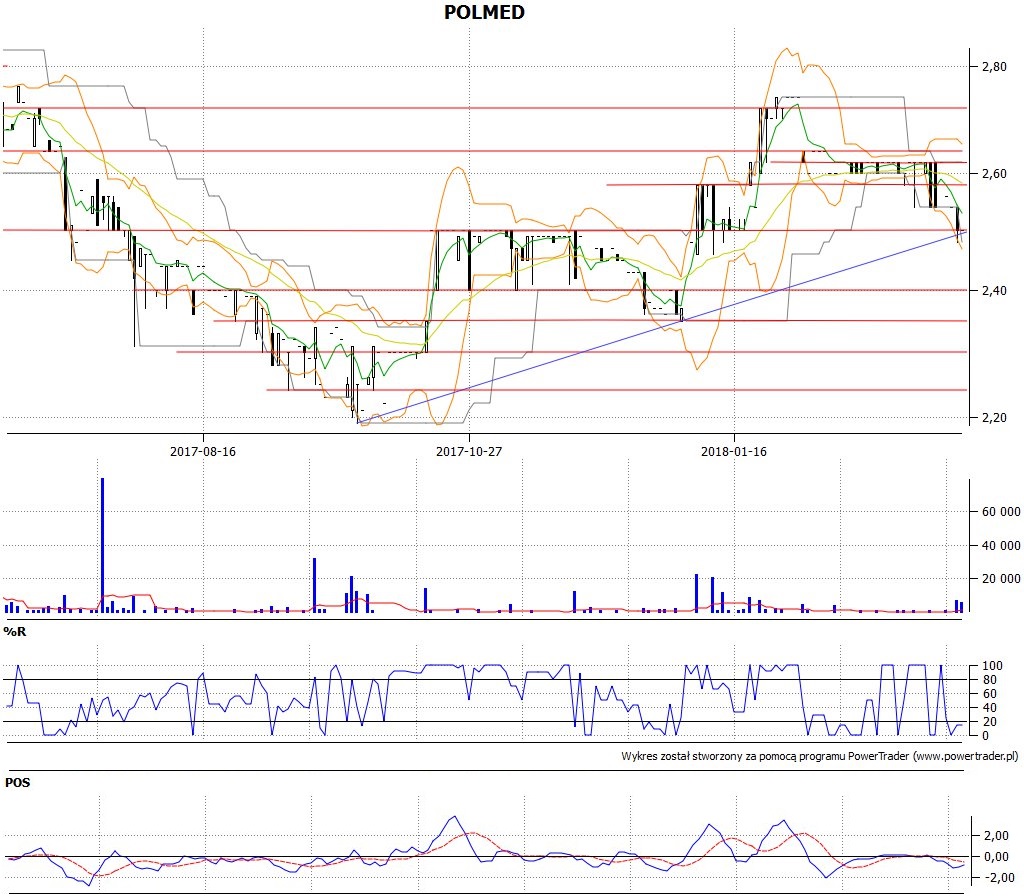
Task: Click the 40 000 volume axis label
Action: tap(1001, 545)
